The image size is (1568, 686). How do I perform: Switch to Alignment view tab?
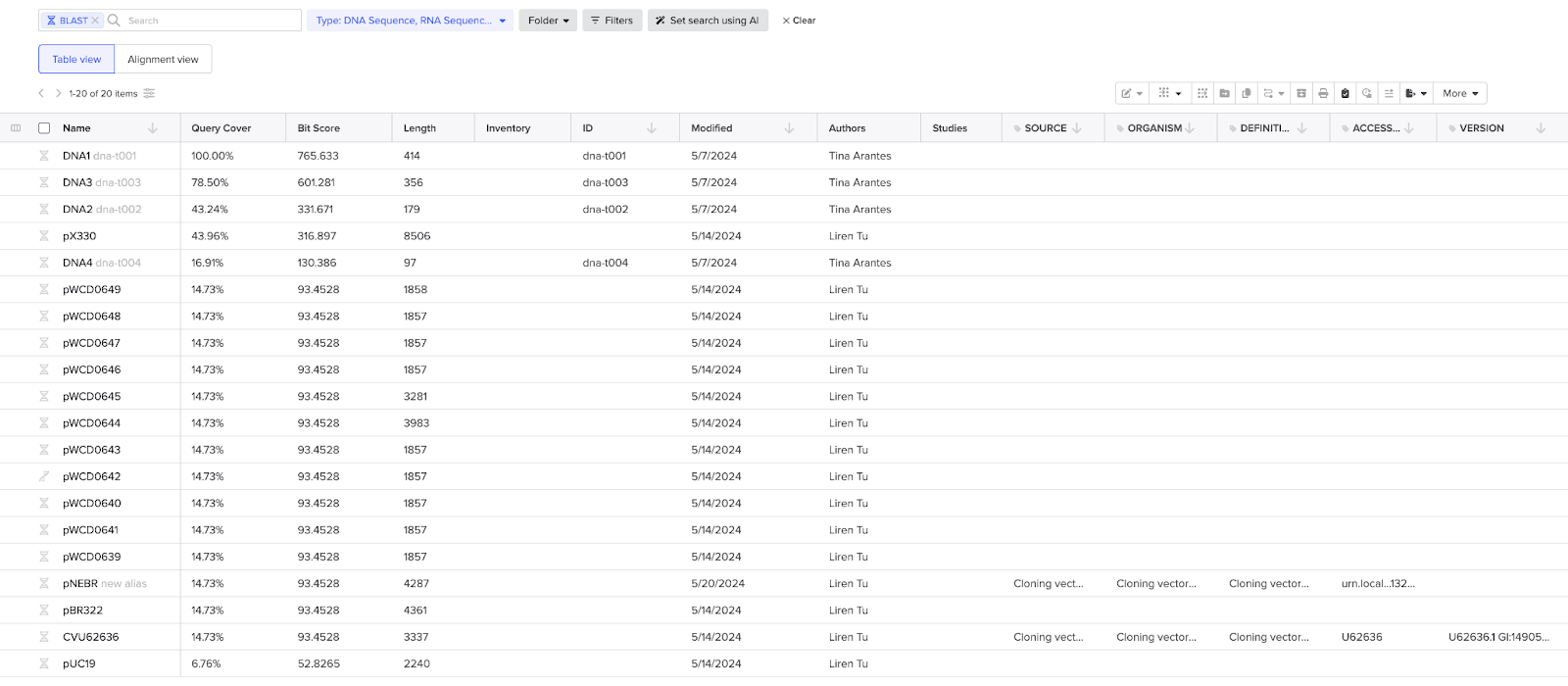click(x=163, y=59)
